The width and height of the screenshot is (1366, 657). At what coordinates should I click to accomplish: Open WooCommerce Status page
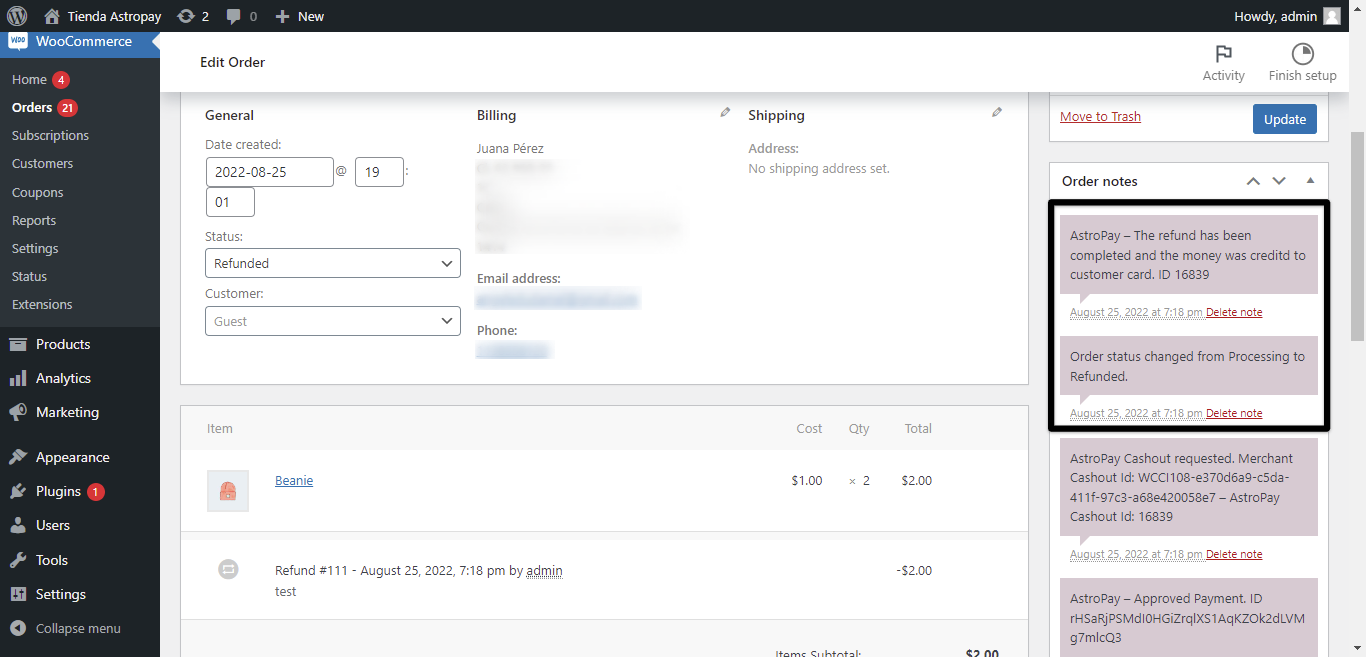(x=29, y=276)
